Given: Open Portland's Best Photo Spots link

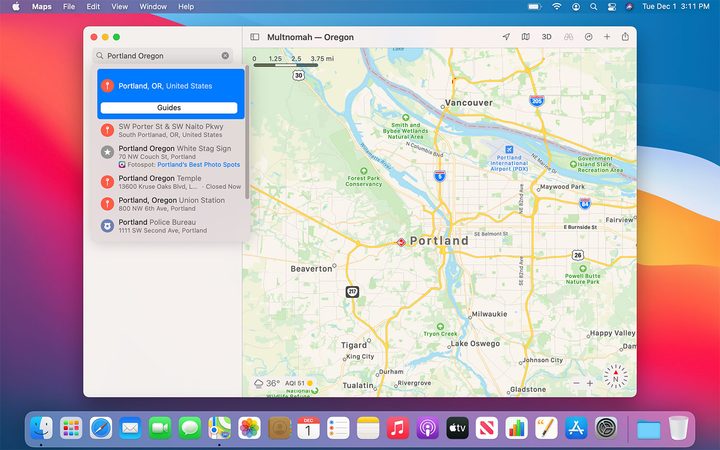Looking at the screenshot, I should (198, 164).
